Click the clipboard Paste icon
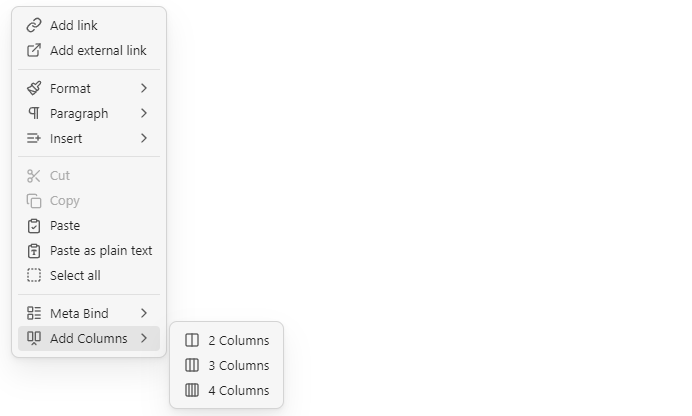Screen dimensions: 692x416 34,226
